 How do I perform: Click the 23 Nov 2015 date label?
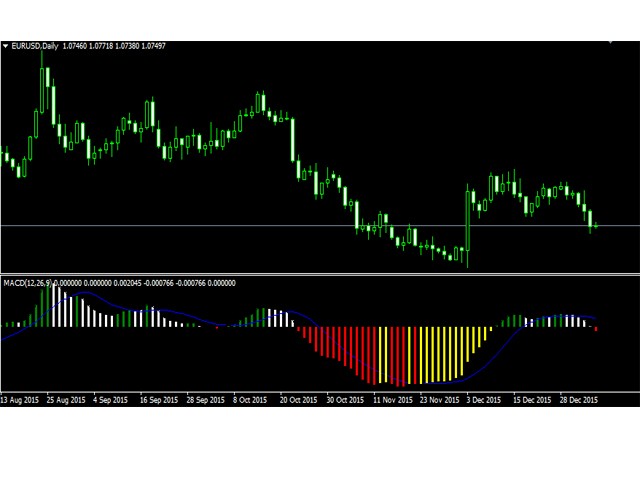pyautogui.click(x=440, y=400)
